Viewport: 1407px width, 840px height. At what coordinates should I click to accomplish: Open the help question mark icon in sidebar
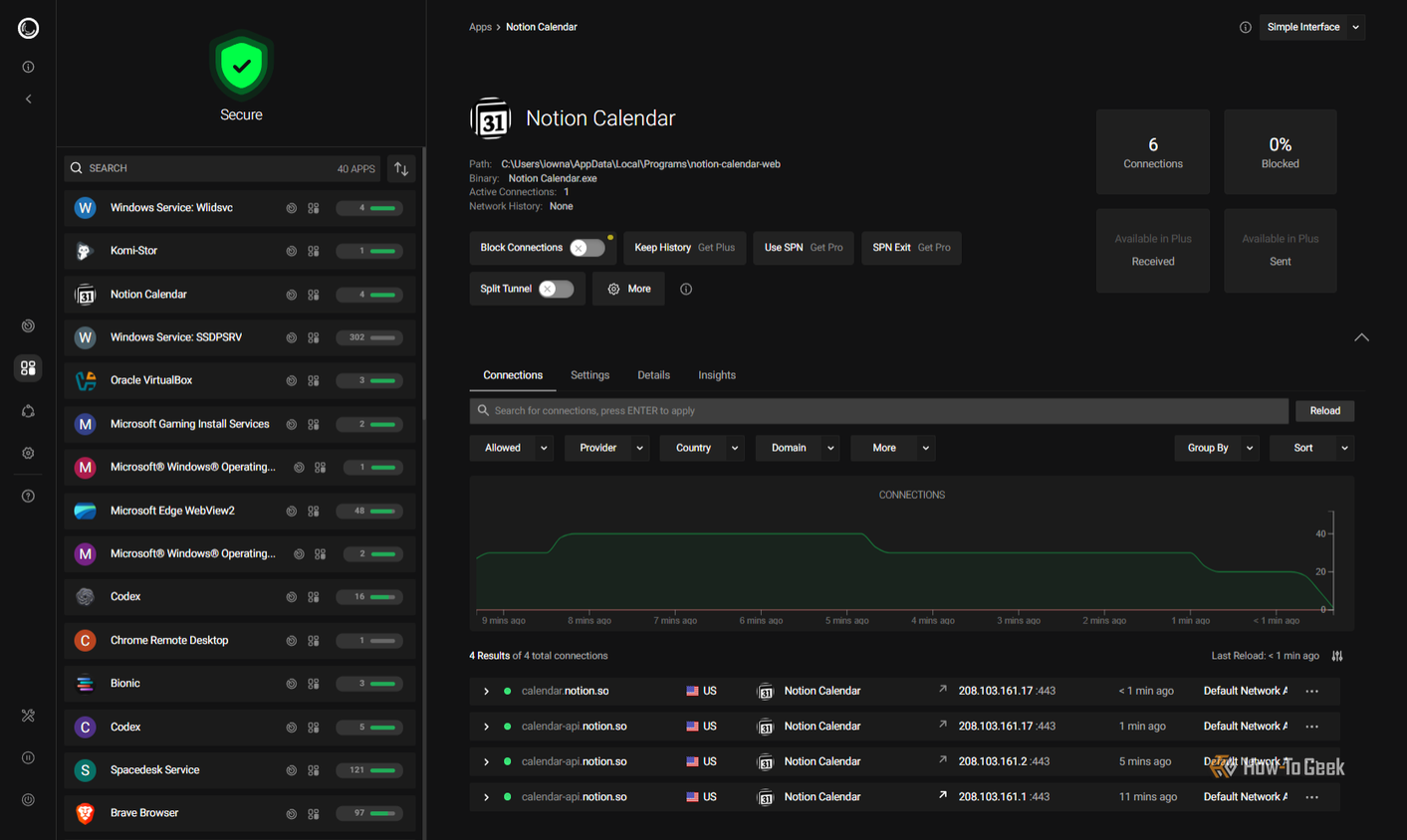point(28,496)
